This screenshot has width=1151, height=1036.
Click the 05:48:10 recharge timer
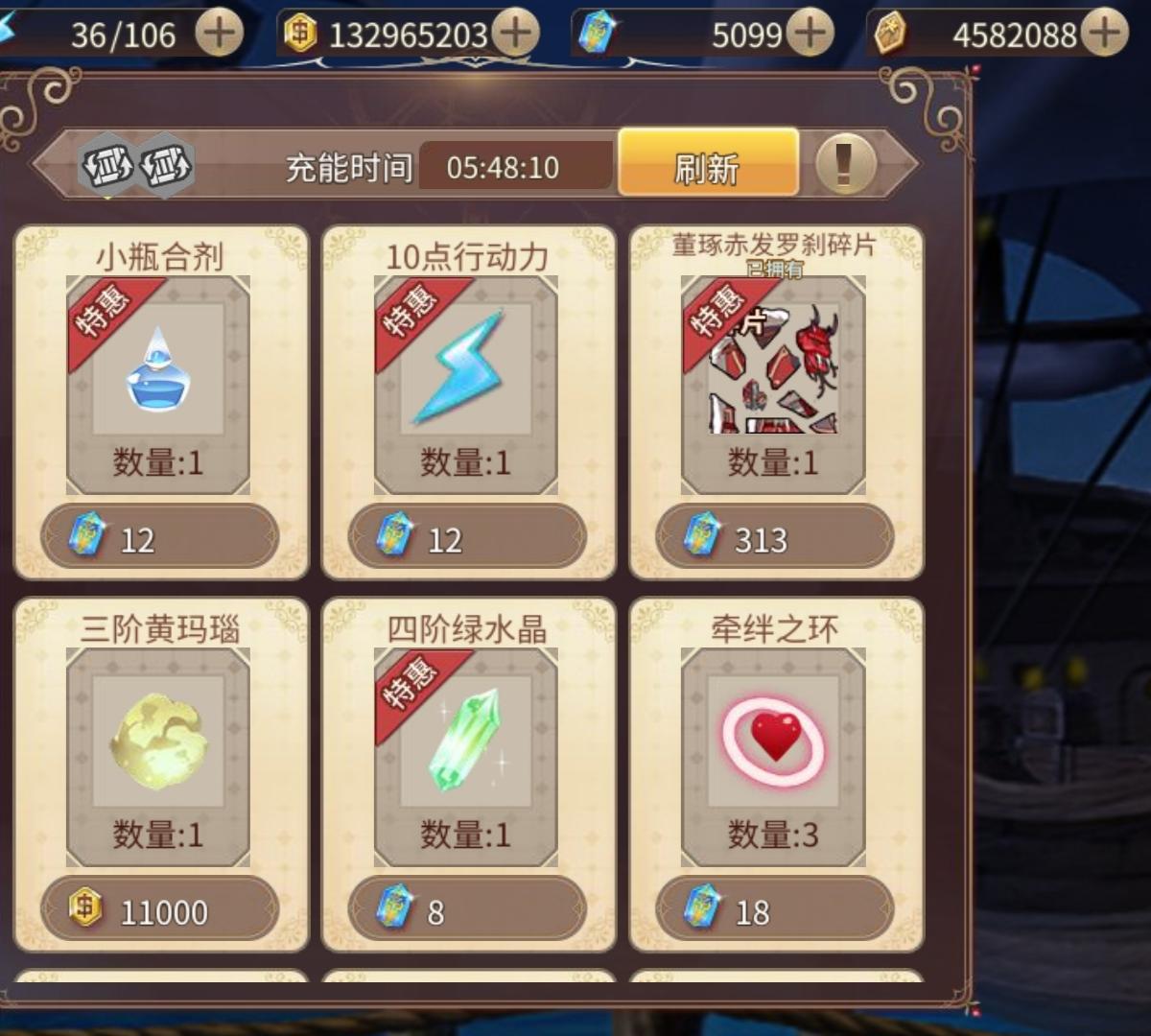tap(503, 168)
